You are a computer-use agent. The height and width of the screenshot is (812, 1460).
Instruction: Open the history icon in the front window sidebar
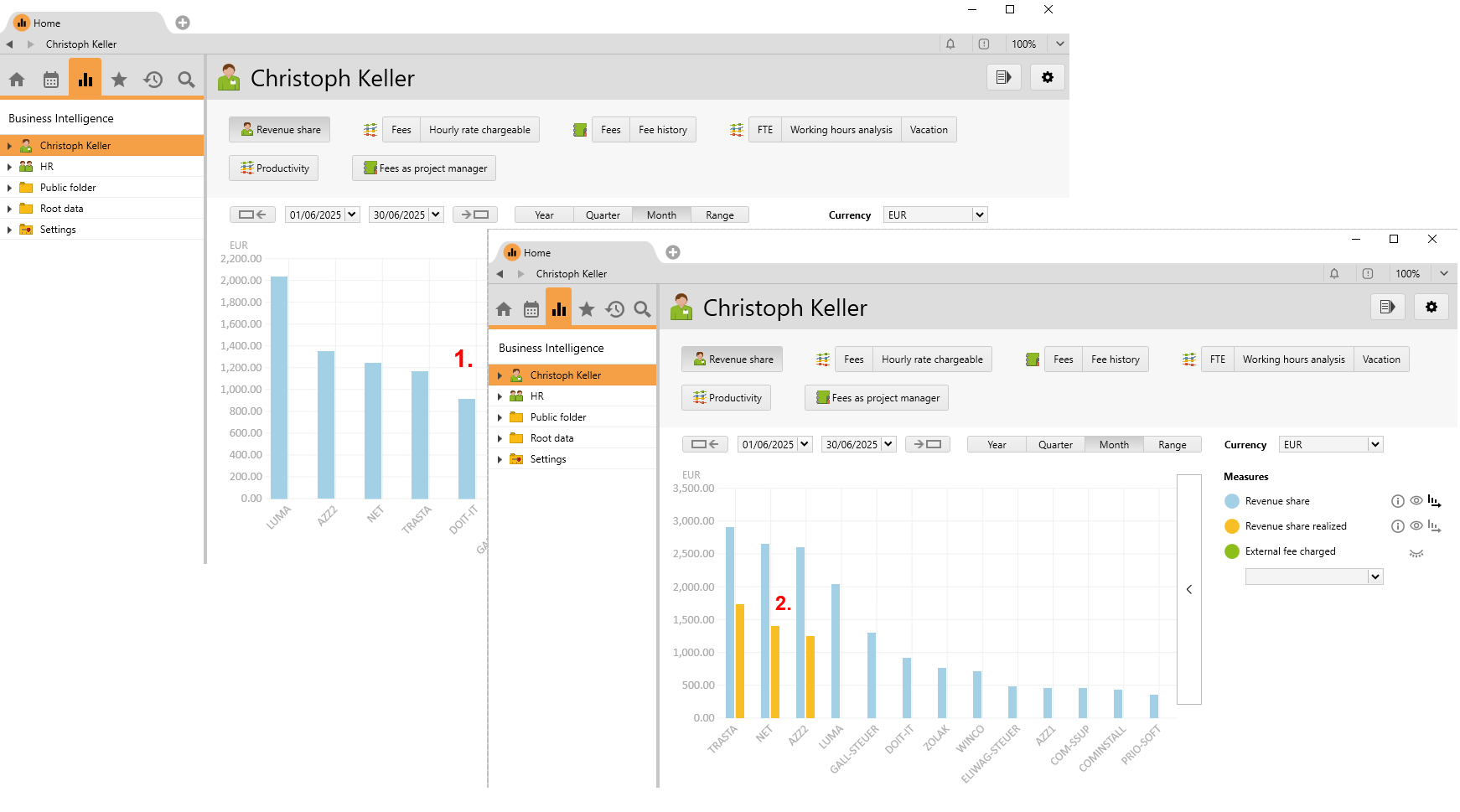coord(615,309)
